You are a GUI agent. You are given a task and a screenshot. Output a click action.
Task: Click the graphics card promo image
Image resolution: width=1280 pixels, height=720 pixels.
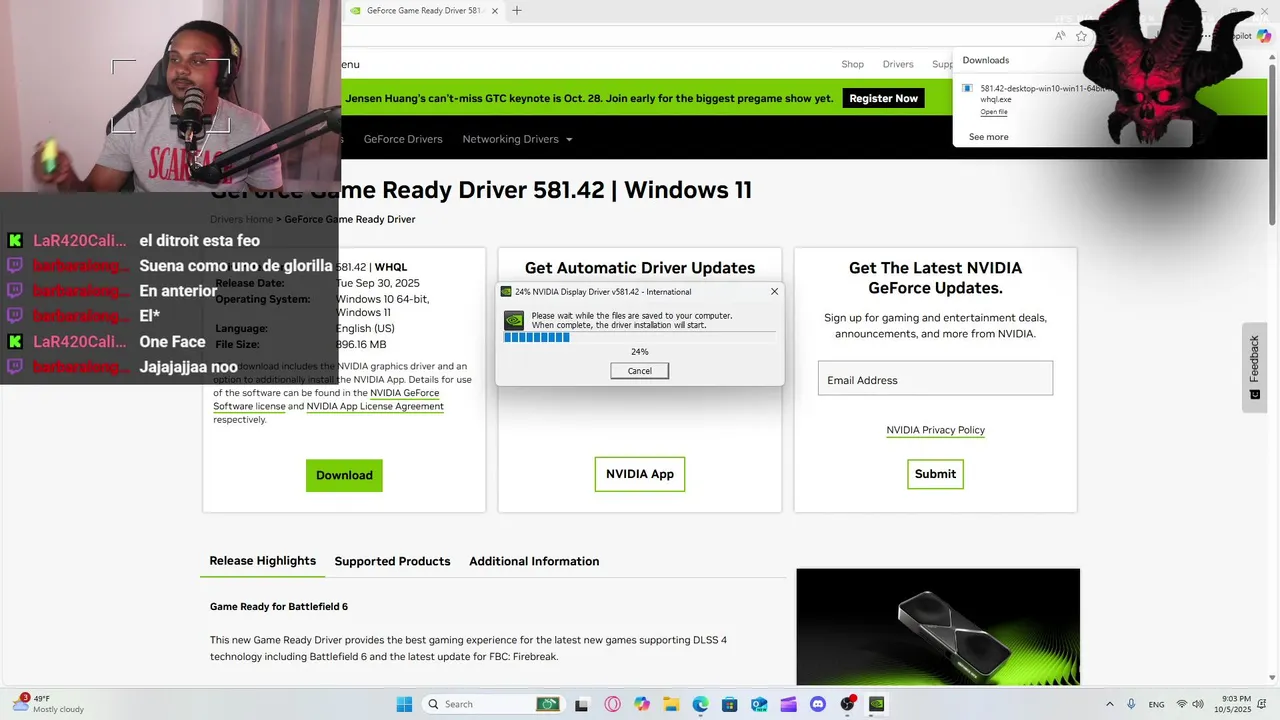point(938,627)
